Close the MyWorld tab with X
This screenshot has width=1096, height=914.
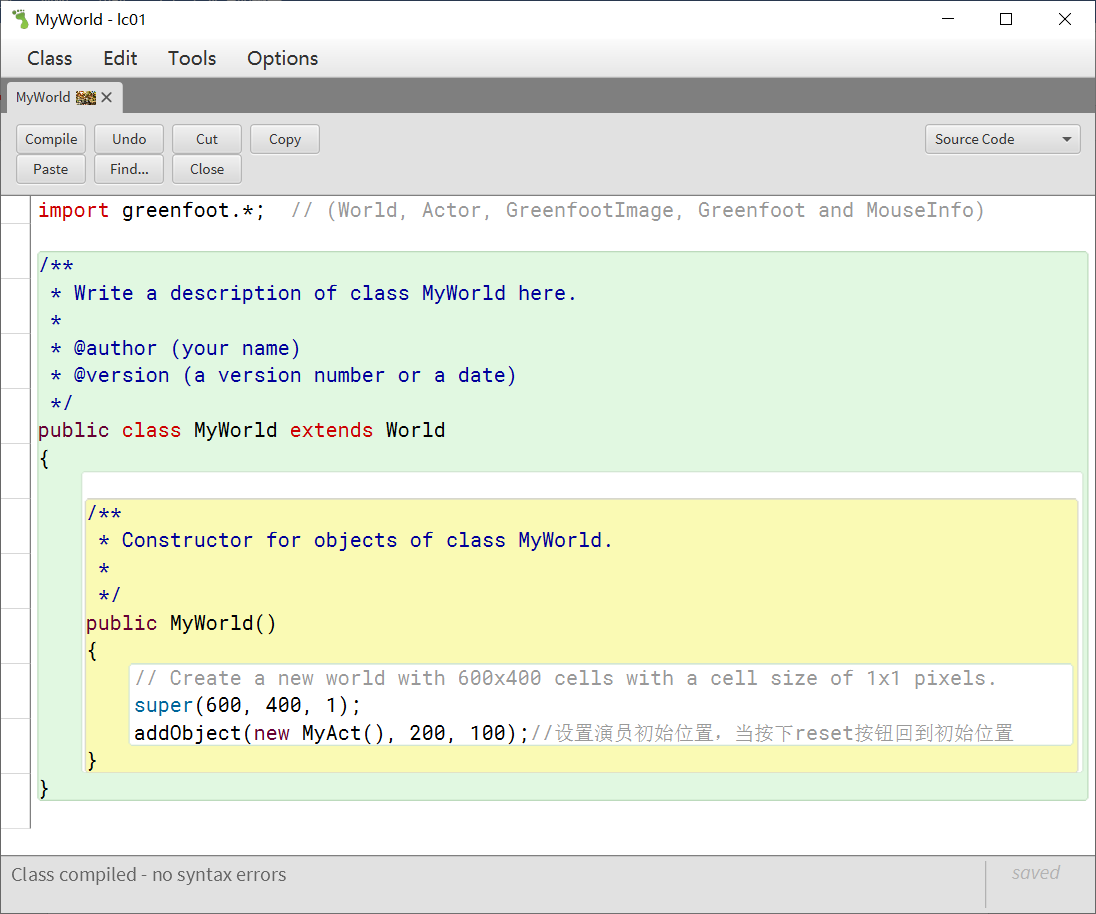[x=107, y=97]
